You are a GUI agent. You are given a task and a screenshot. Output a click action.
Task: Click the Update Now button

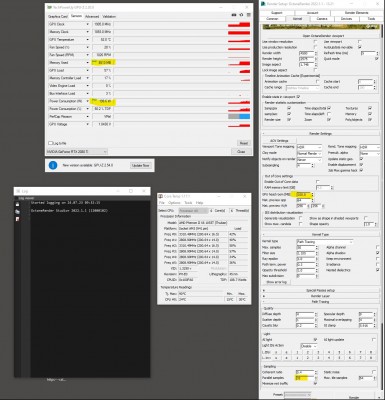(x=141, y=165)
